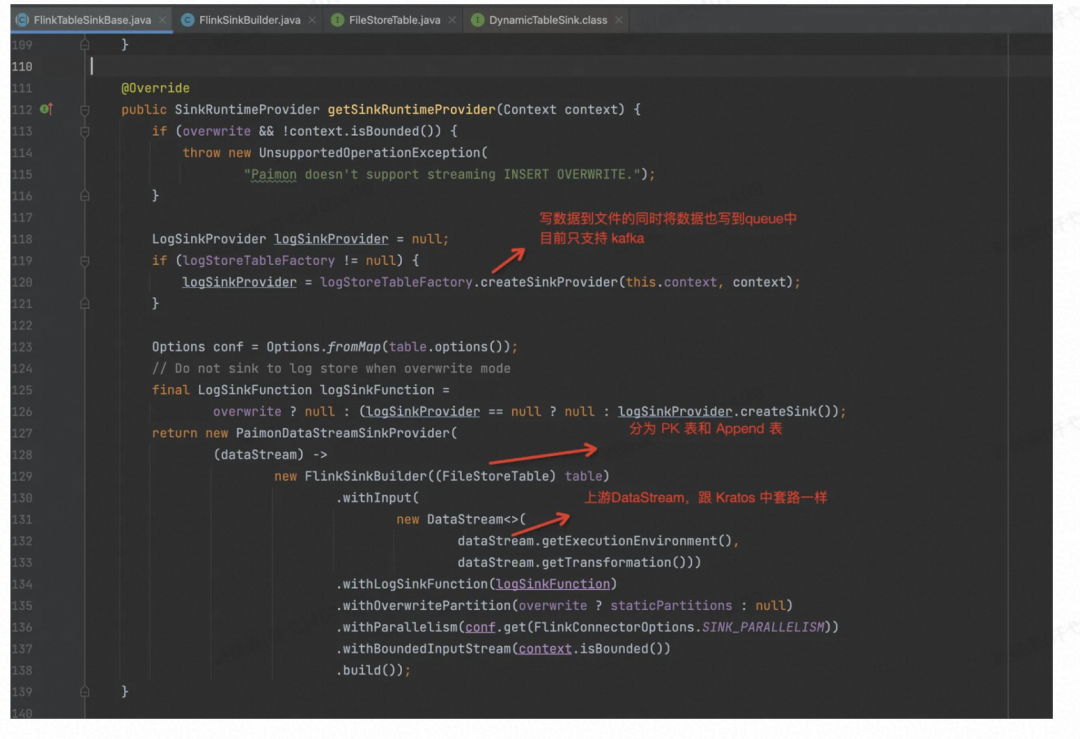Screen dimensions: 1080x739
Task: Click the FlinkSinkBuilder constructor on line 129
Action: [366, 476]
